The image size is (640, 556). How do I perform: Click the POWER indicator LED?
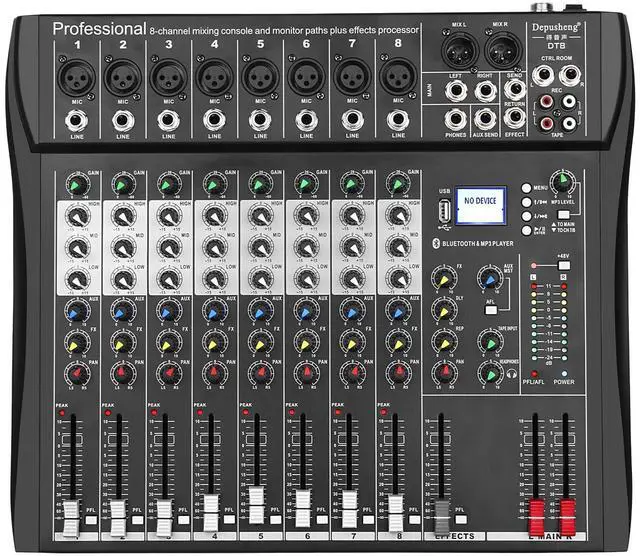click(x=564, y=374)
